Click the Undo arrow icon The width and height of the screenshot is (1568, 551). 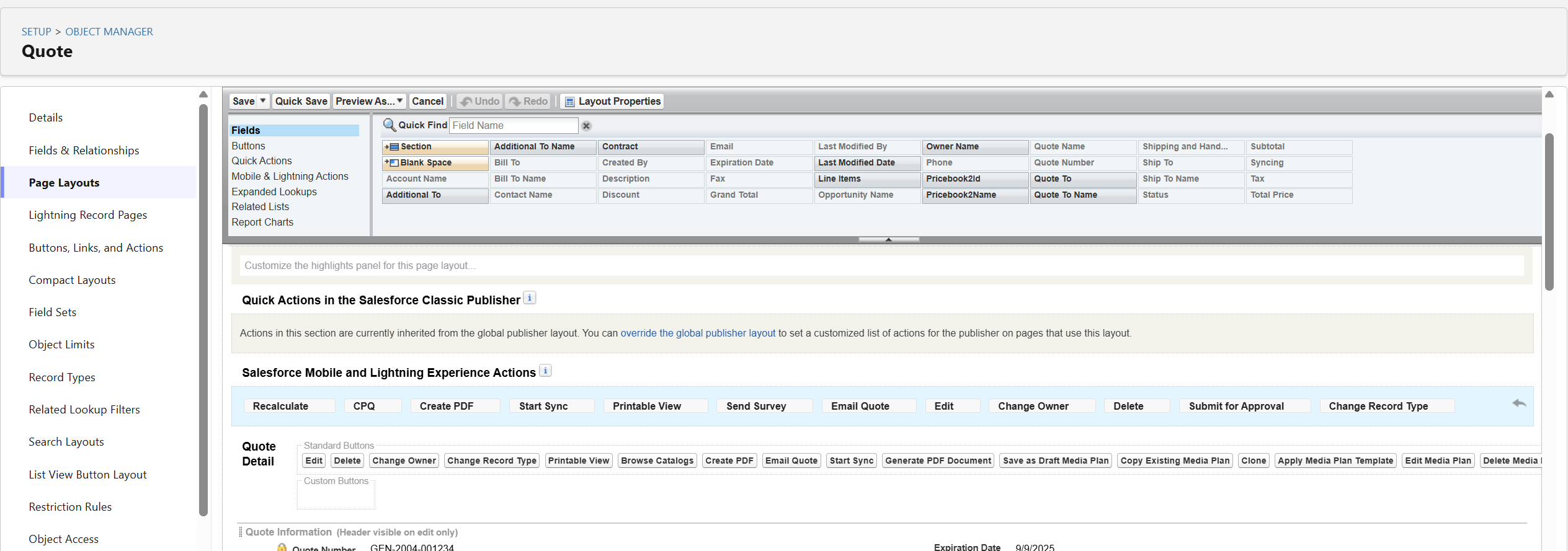coord(466,102)
